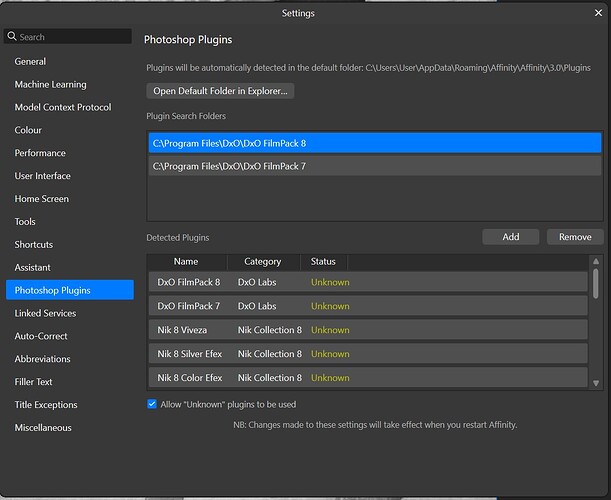Select the DxO FilmPack 8 search folder
The width and height of the screenshot is (611, 500).
point(375,143)
